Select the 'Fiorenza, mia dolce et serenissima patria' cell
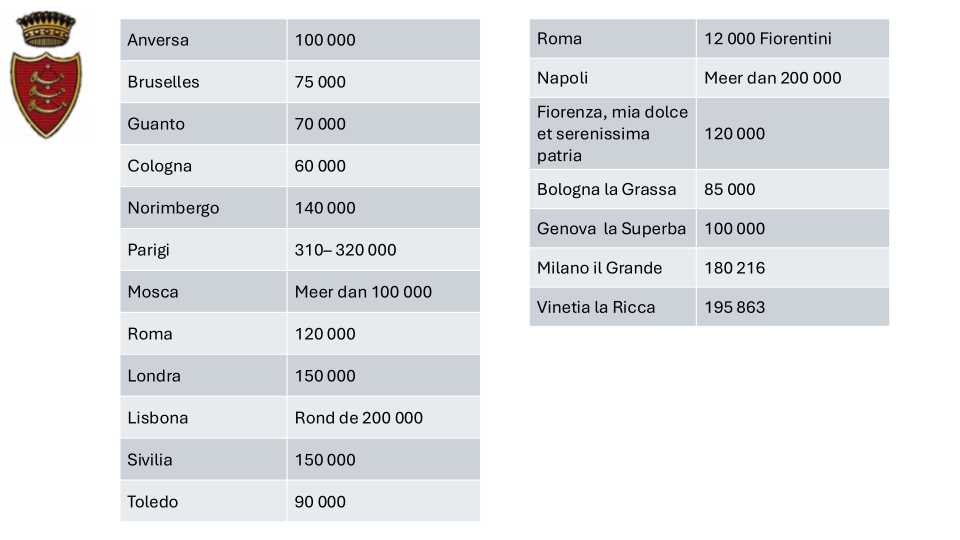Image resolution: width=960 pixels, height=540 pixels. [x=612, y=134]
